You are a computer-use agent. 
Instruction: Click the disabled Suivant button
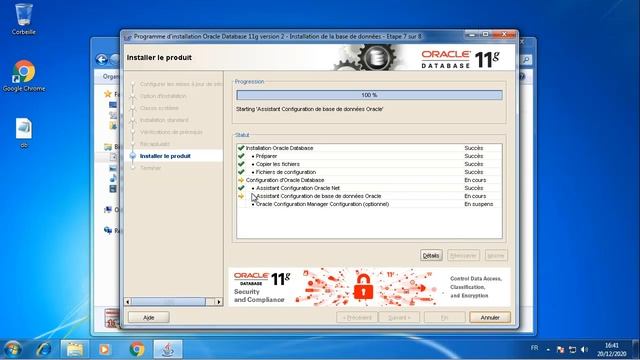click(399, 317)
